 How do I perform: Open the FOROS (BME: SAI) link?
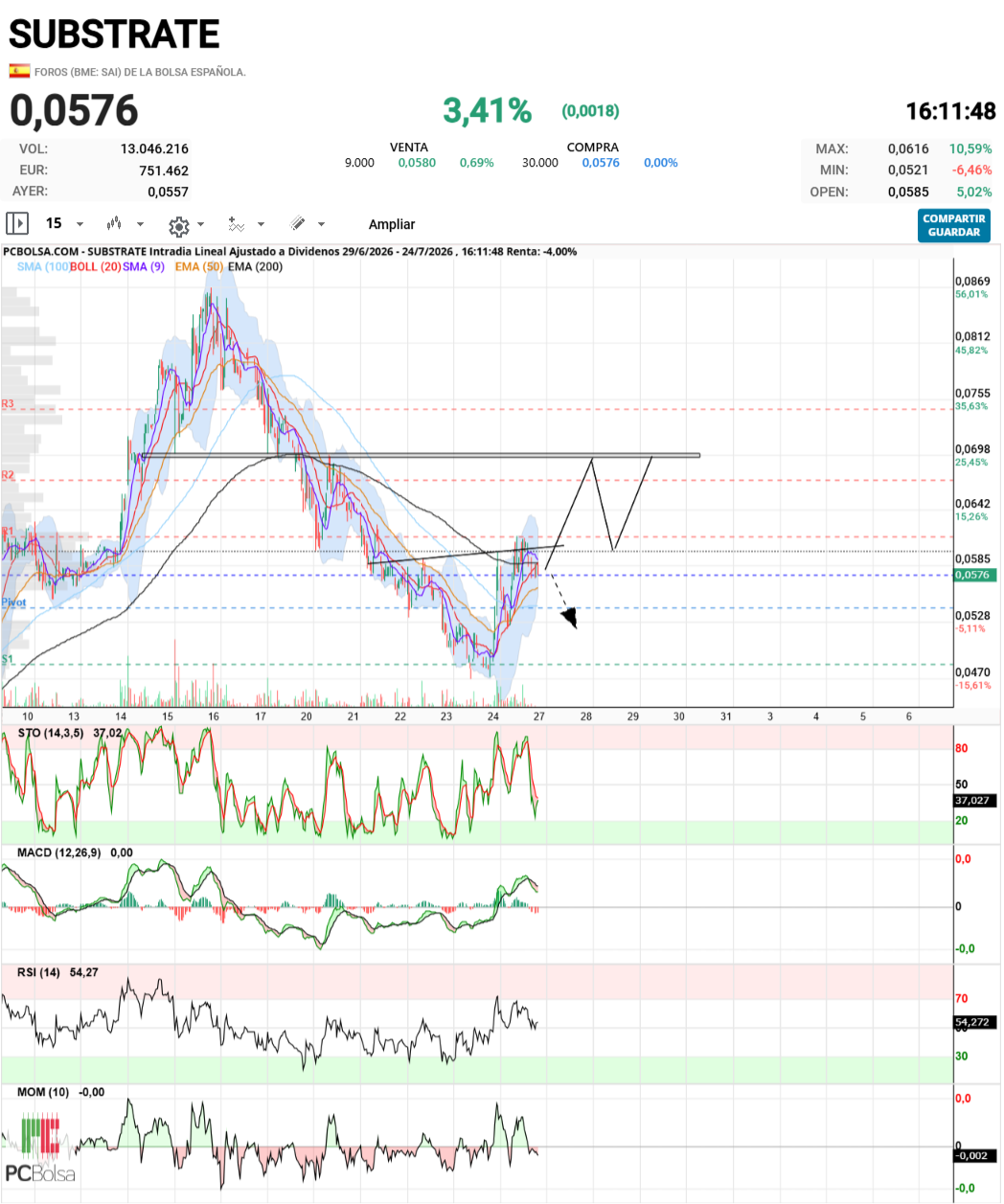point(140,72)
